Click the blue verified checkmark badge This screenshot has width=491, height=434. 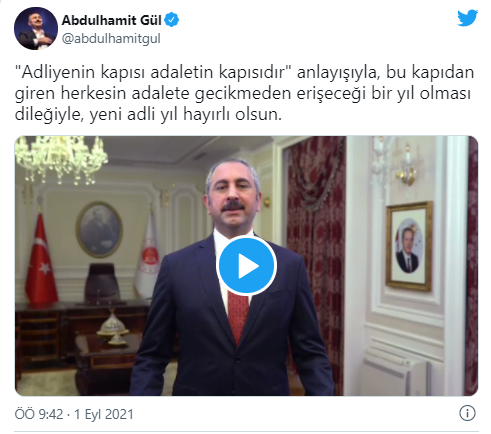pos(172,20)
